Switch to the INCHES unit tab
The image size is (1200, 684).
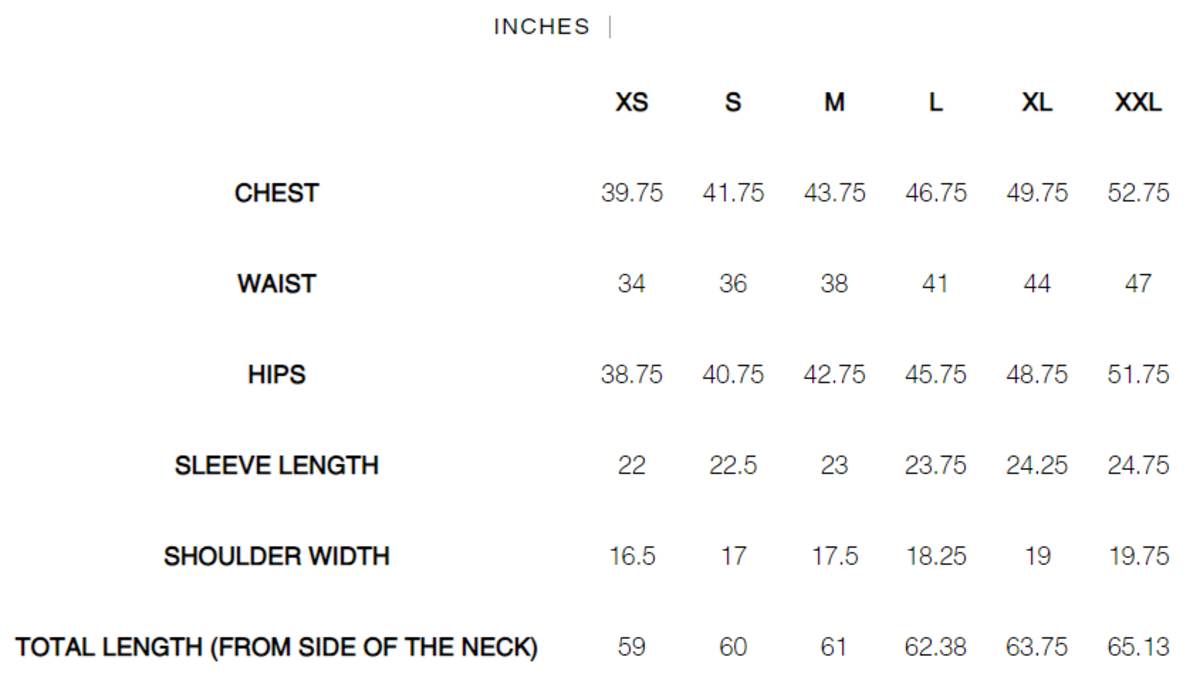(x=541, y=27)
